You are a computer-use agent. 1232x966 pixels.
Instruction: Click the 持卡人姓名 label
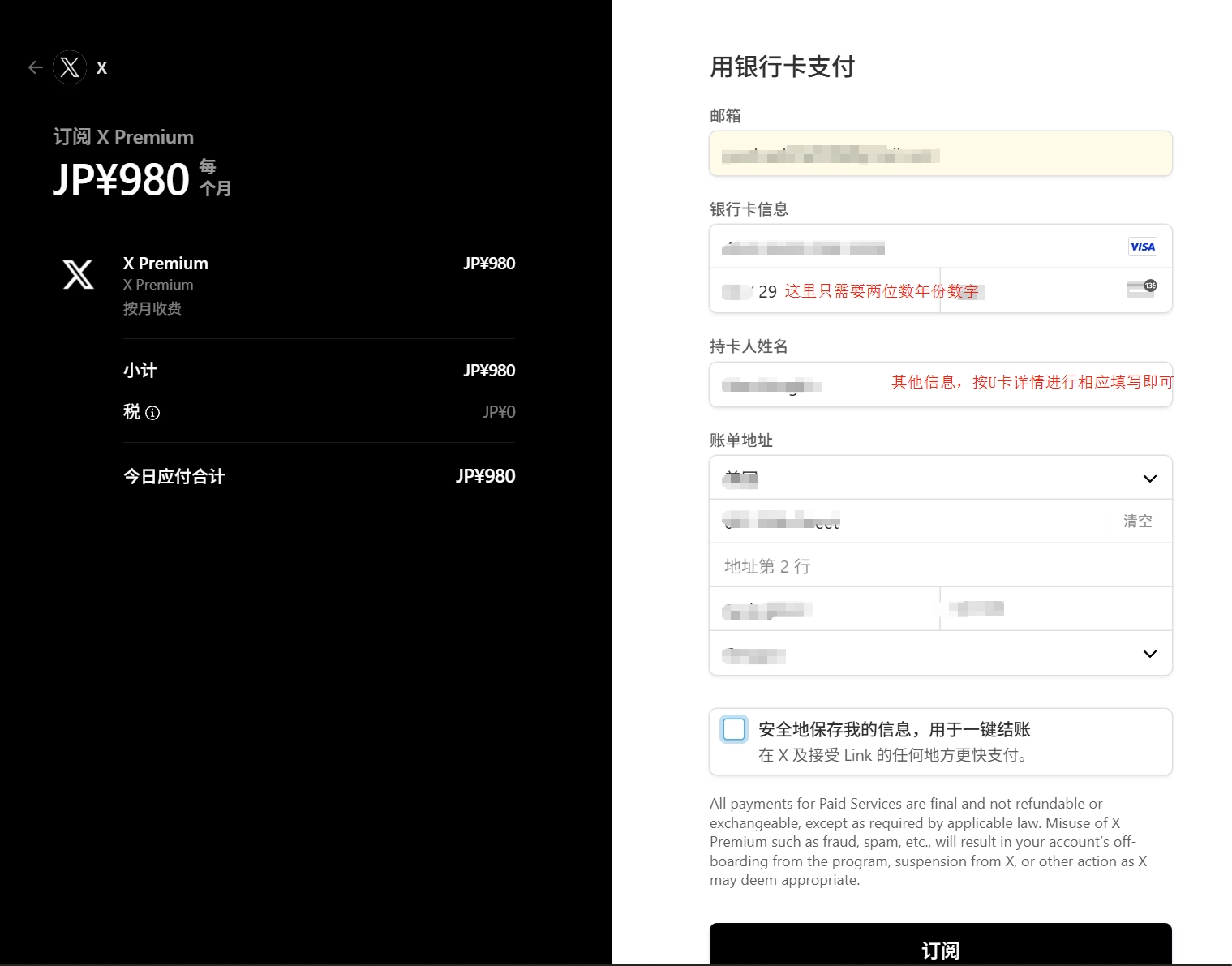click(x=749, y=346)
